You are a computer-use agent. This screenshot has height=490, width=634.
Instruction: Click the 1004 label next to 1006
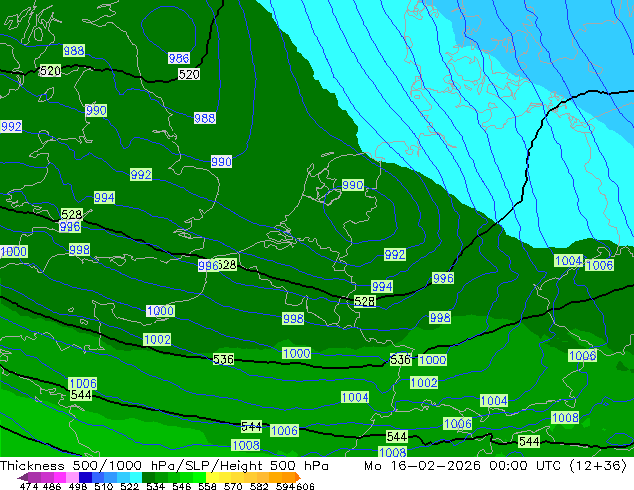pos(568,260)
